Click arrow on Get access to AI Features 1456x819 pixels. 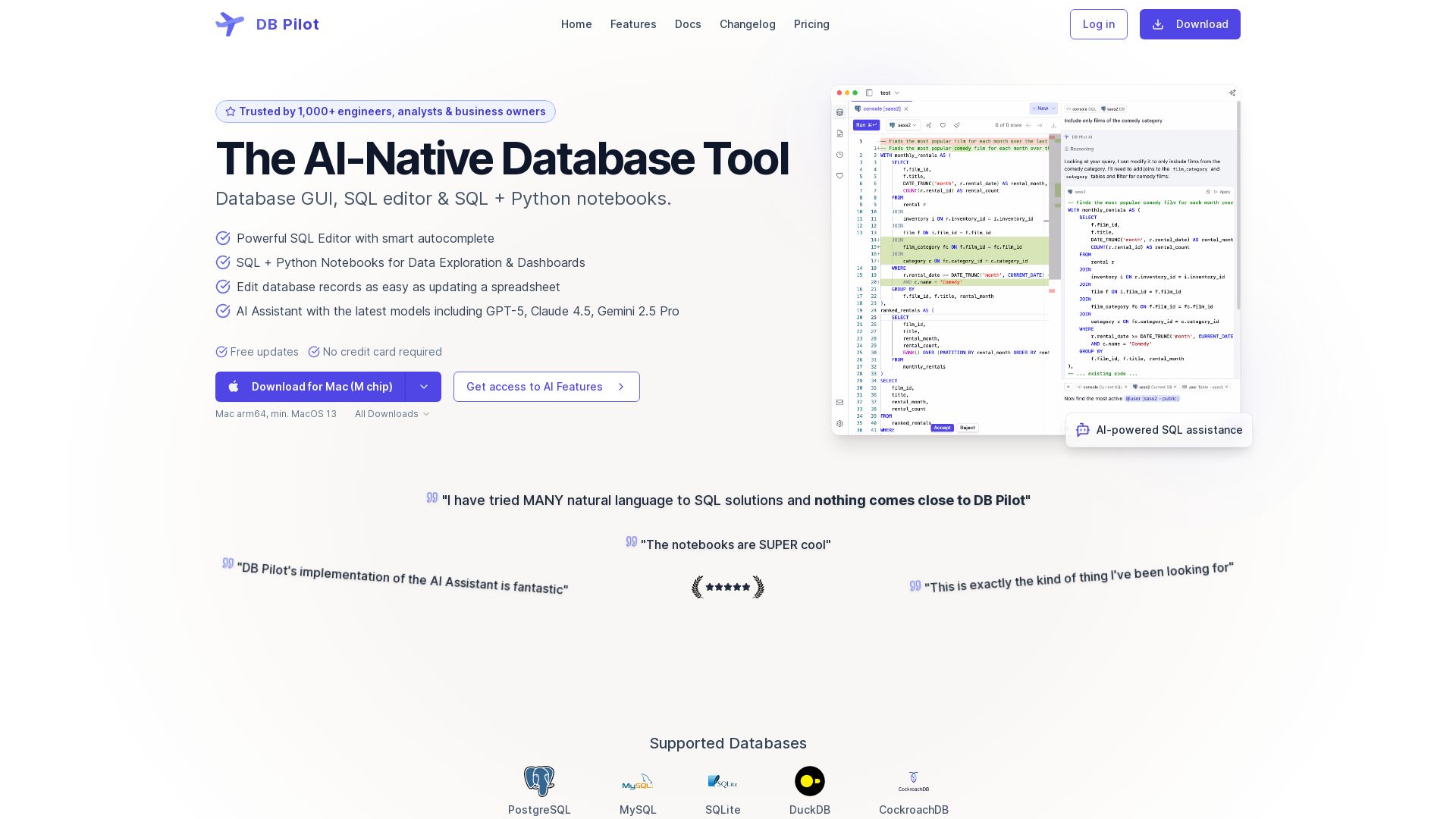[621, 387]
